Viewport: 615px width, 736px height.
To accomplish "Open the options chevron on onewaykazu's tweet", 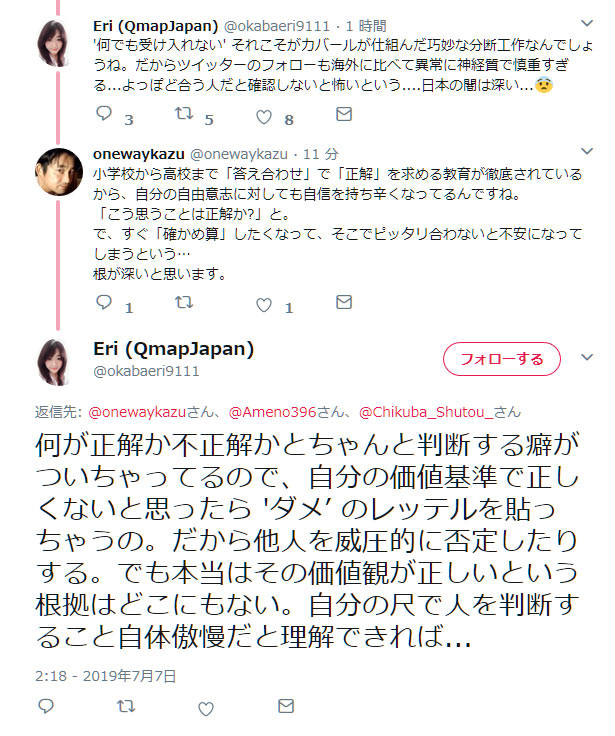I will (x=587, y=151).
